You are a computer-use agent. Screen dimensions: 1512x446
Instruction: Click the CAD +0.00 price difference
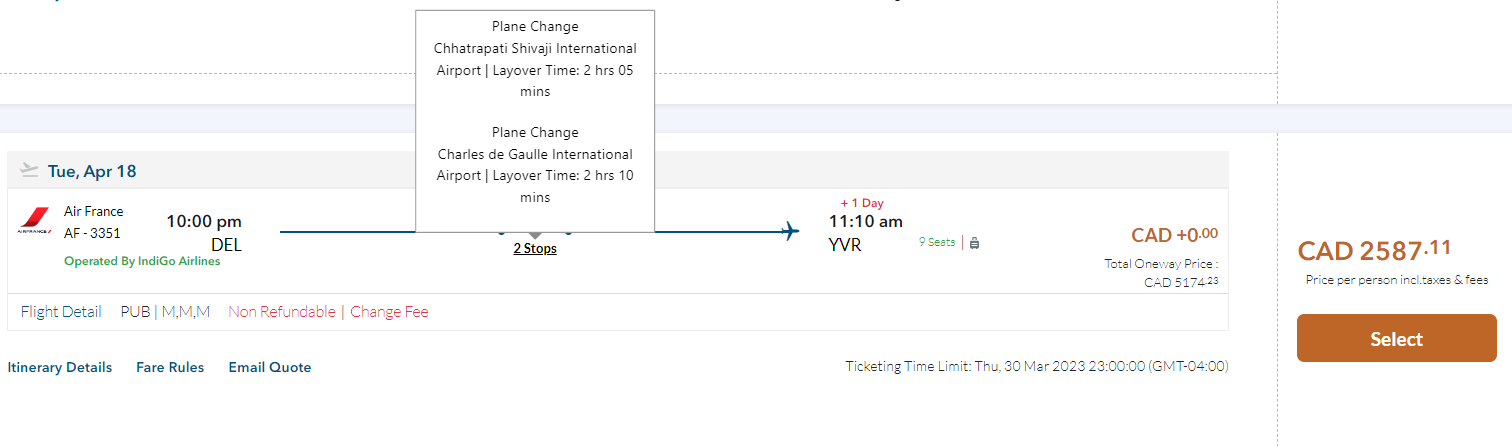(x=1174, y=235)
